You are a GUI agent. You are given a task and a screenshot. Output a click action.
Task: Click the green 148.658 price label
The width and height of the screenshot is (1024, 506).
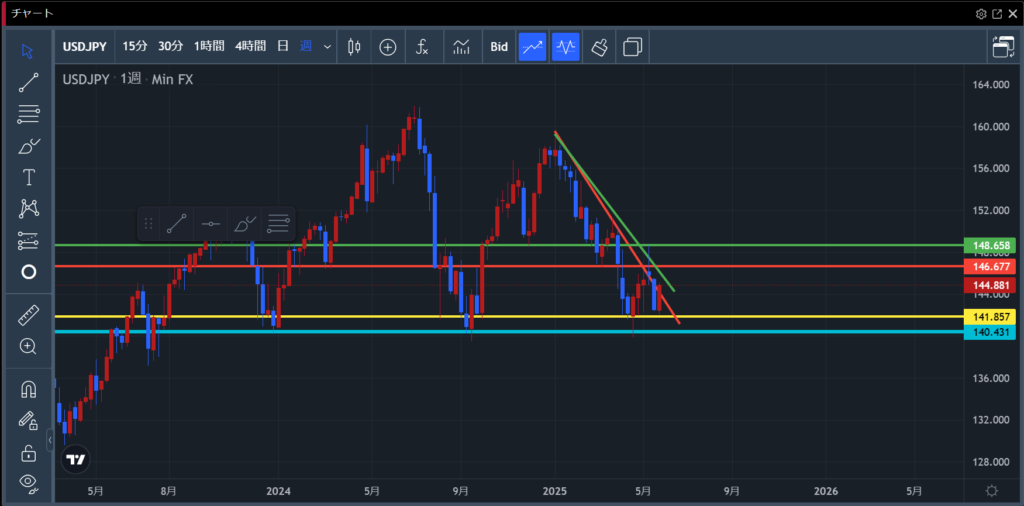click(990, 246)
